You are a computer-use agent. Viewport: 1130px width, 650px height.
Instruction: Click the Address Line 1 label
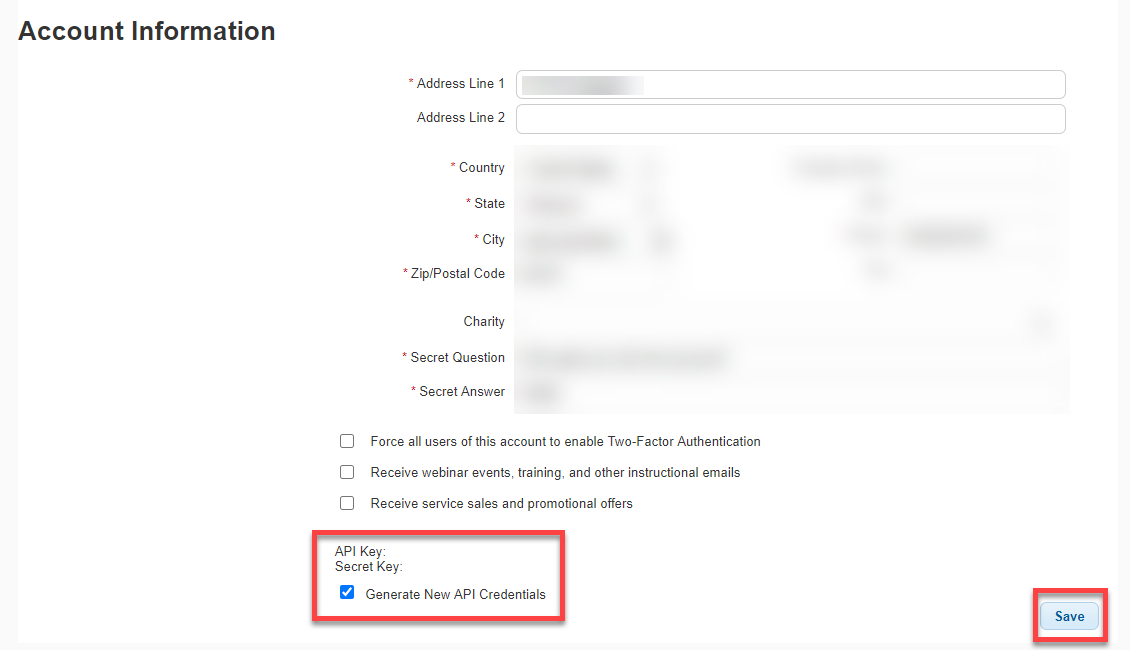coord(457,84)
